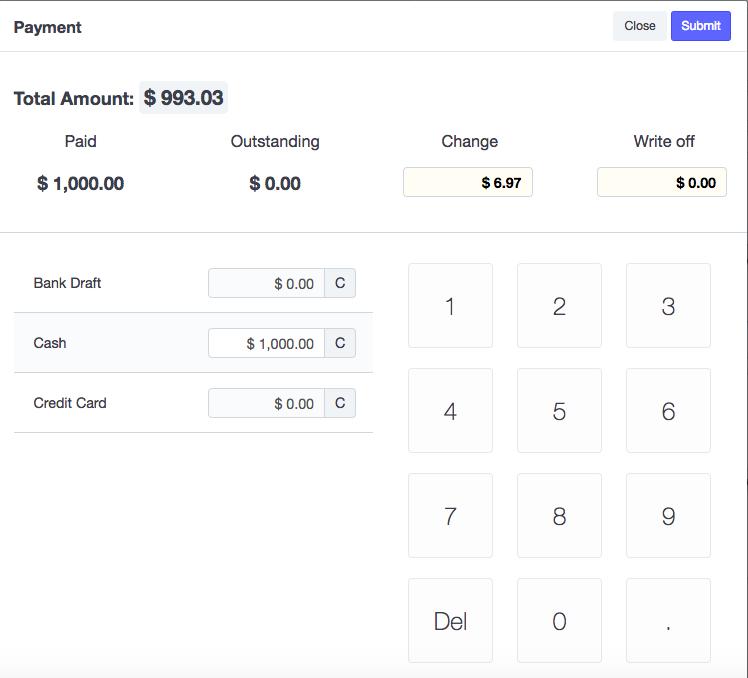Edit the Change amount field

point(467,182)
